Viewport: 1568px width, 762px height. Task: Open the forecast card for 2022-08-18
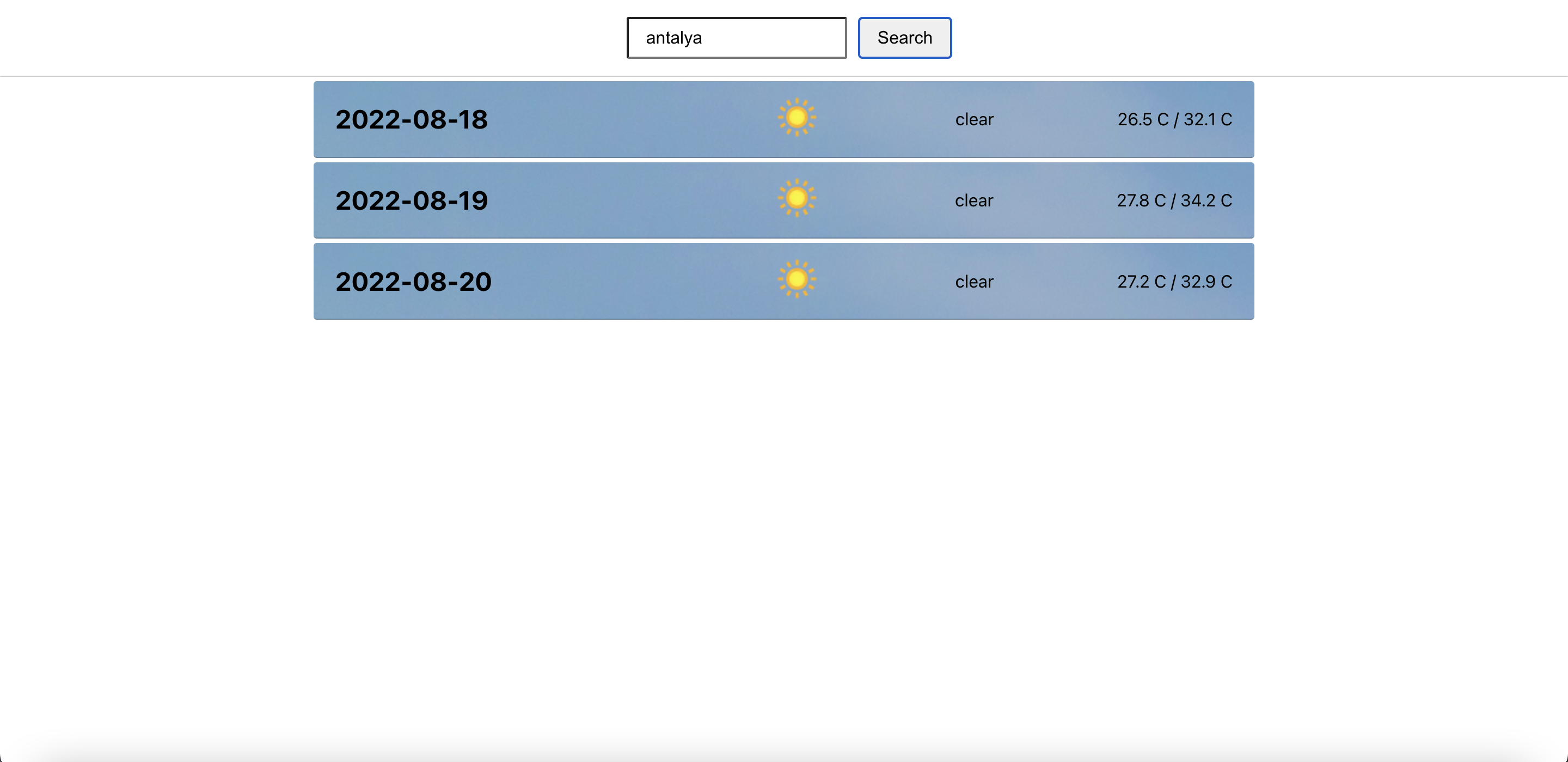tap(609, 119)
